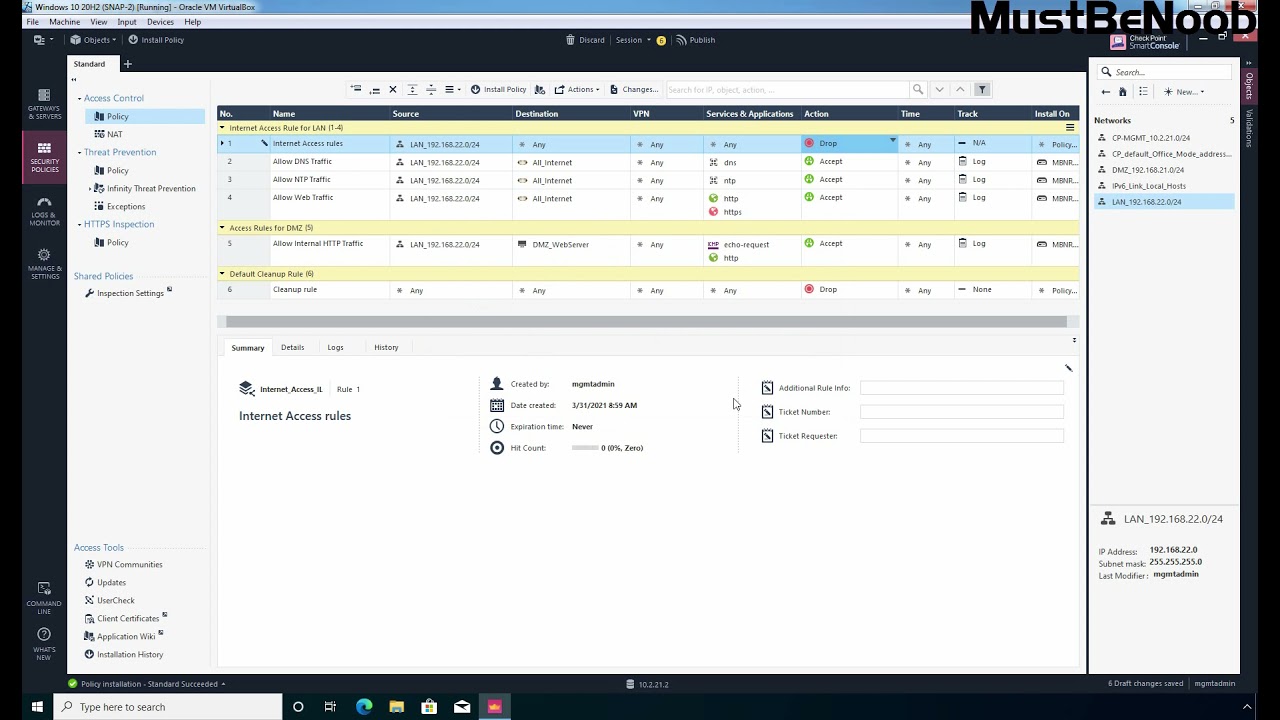
Task: Open Task View on taskbar
Action: pyautogui.click(x=330, y=706)
